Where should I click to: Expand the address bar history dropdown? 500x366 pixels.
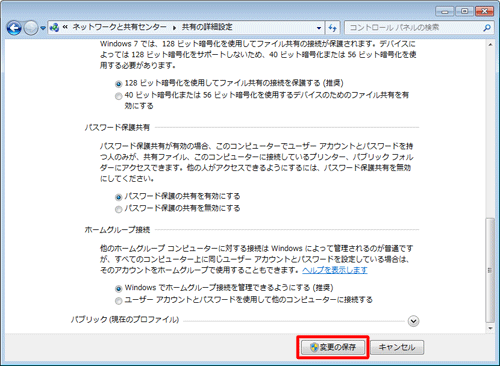pos(319,28)
